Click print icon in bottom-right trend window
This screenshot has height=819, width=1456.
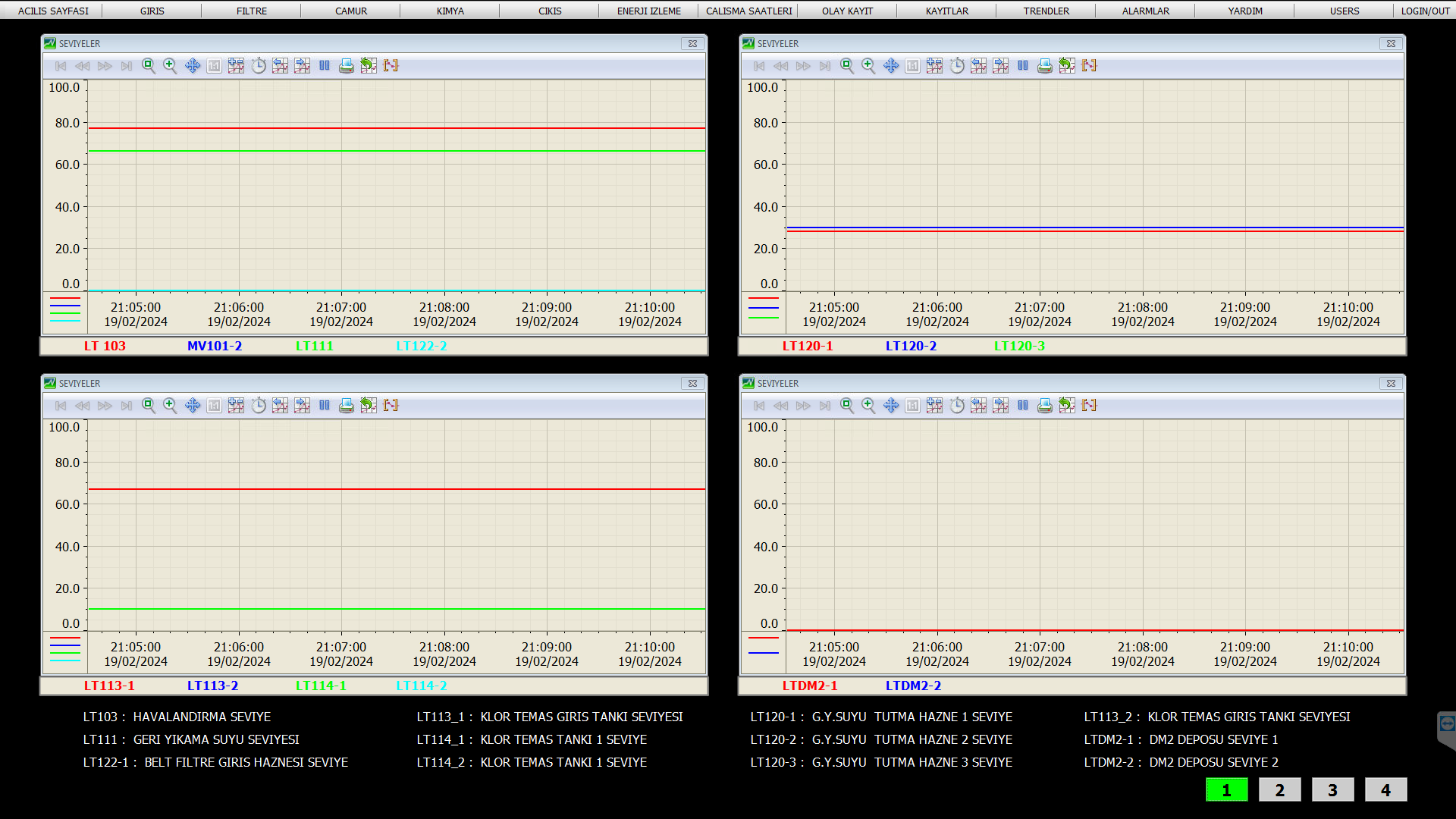coord(1045,406)
